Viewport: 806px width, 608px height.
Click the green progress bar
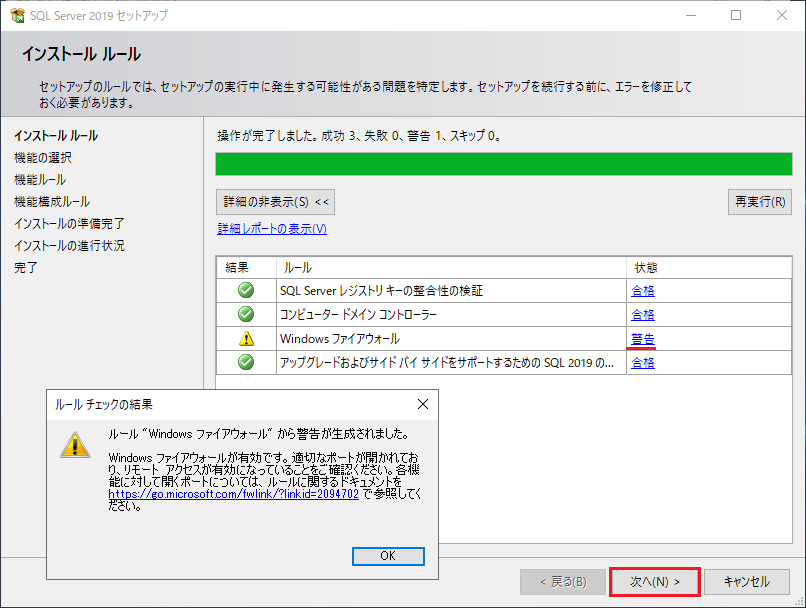click(x=504, y=165)
